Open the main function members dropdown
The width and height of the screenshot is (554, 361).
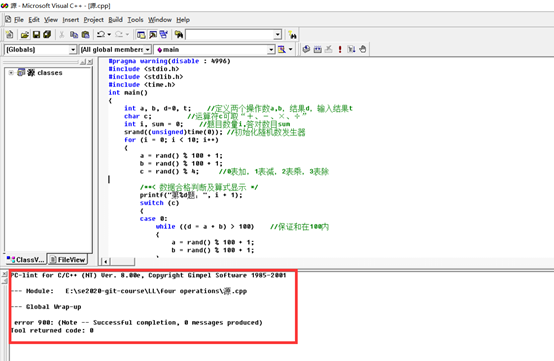pyautogui.click(x=271, y=49)
